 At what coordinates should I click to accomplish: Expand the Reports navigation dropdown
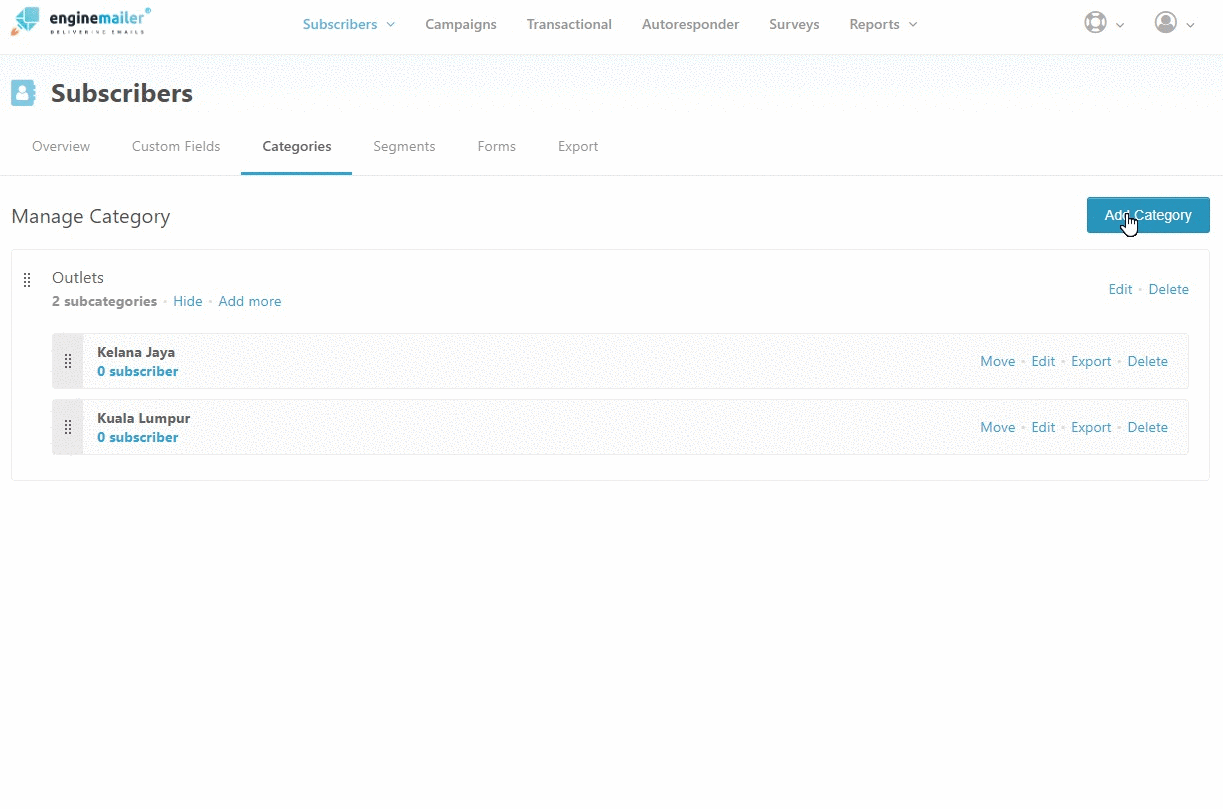click(883, 24)
